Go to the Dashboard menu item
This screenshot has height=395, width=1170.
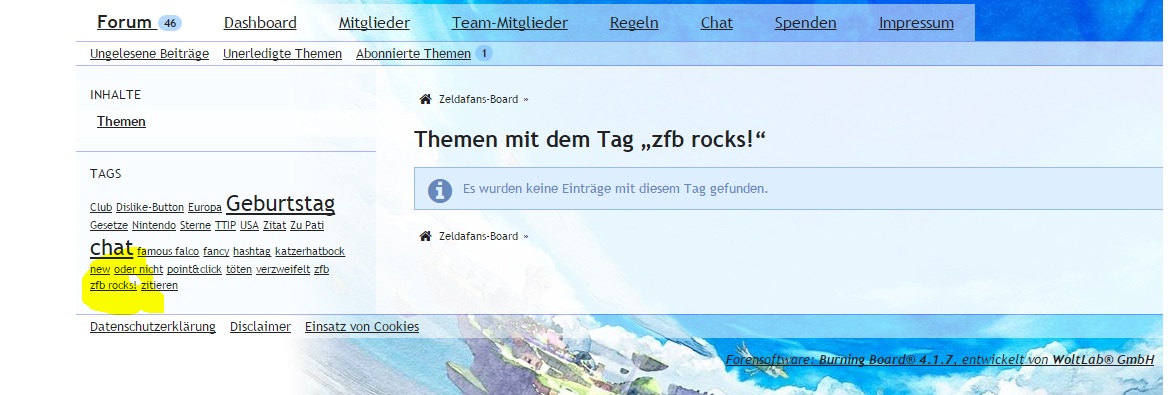tap(260, 23)
